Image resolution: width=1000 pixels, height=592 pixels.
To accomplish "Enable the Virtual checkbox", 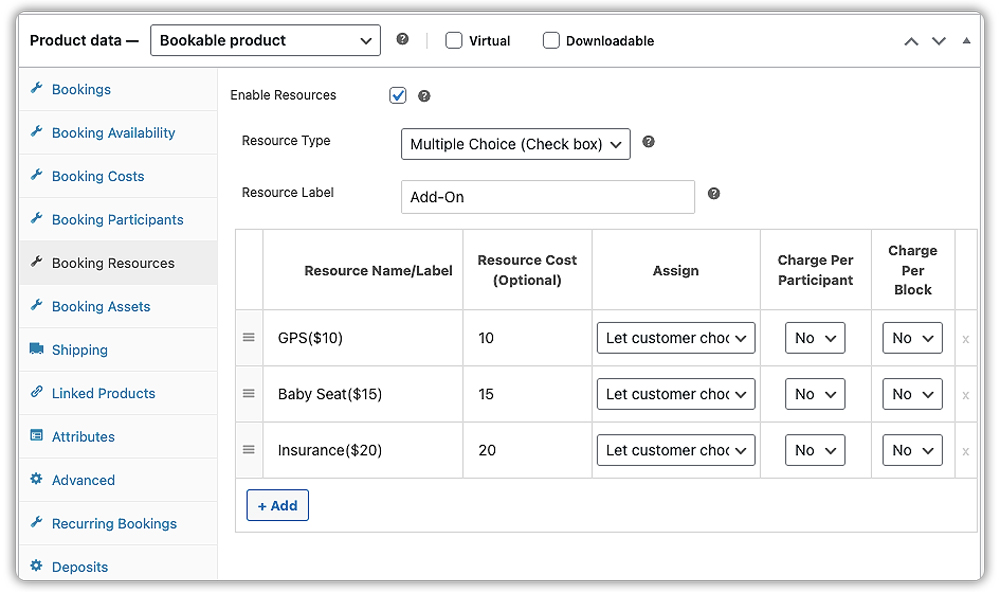I will (x=454, y=41).
